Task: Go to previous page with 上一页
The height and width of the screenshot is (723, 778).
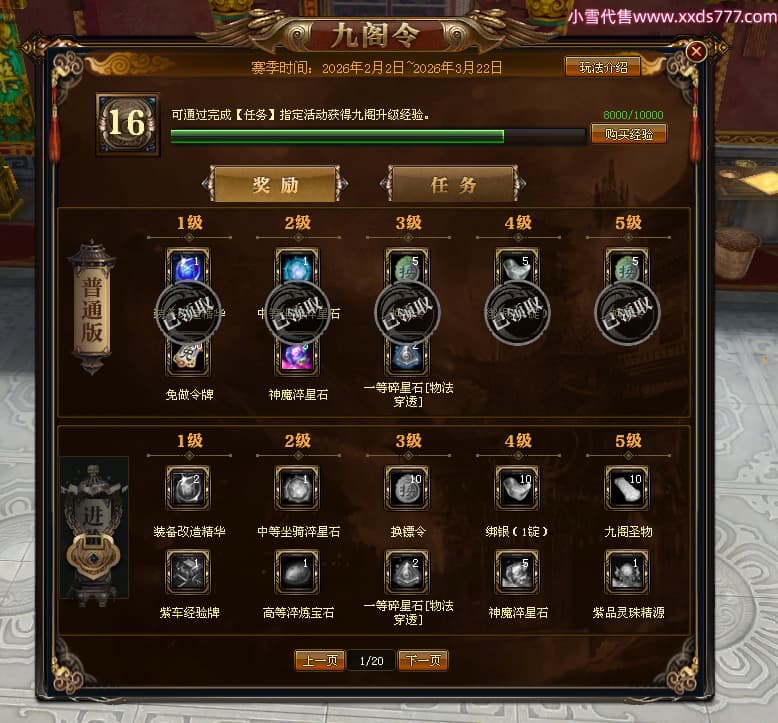Action: point(320,660)
